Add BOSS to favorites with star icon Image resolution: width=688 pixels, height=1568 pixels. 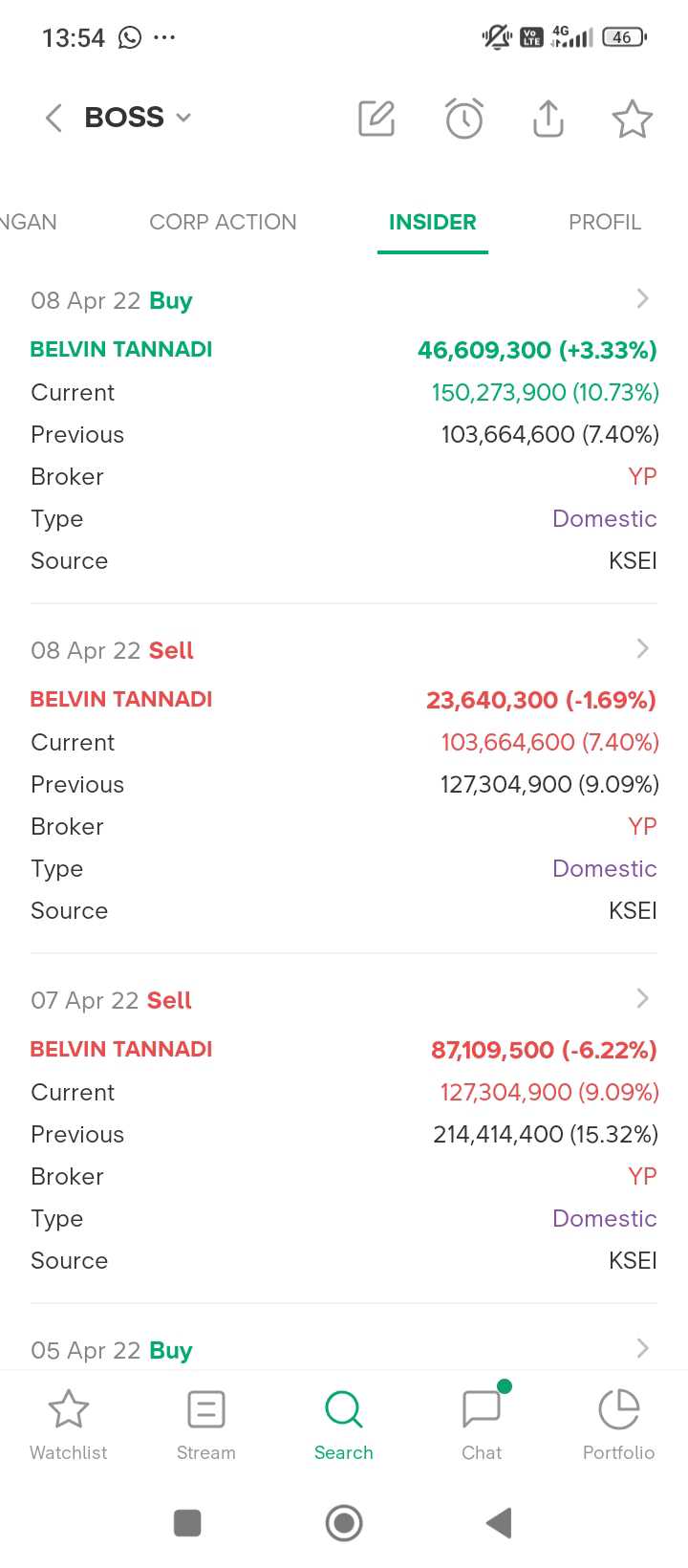point(632,120)
